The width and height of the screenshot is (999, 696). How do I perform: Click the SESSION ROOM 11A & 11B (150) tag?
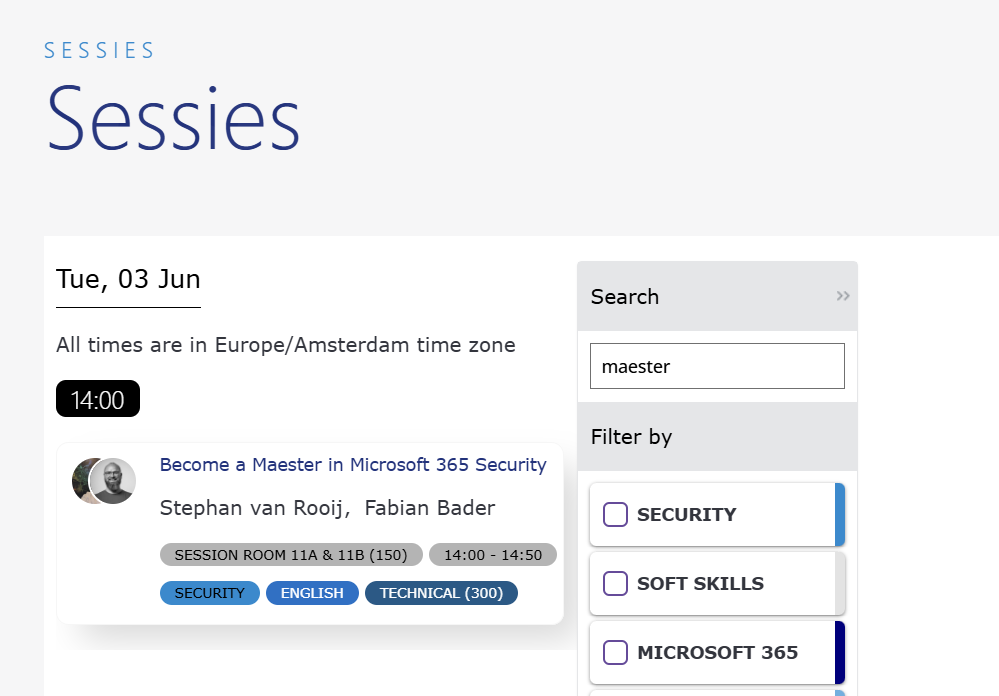click(291, 555)
